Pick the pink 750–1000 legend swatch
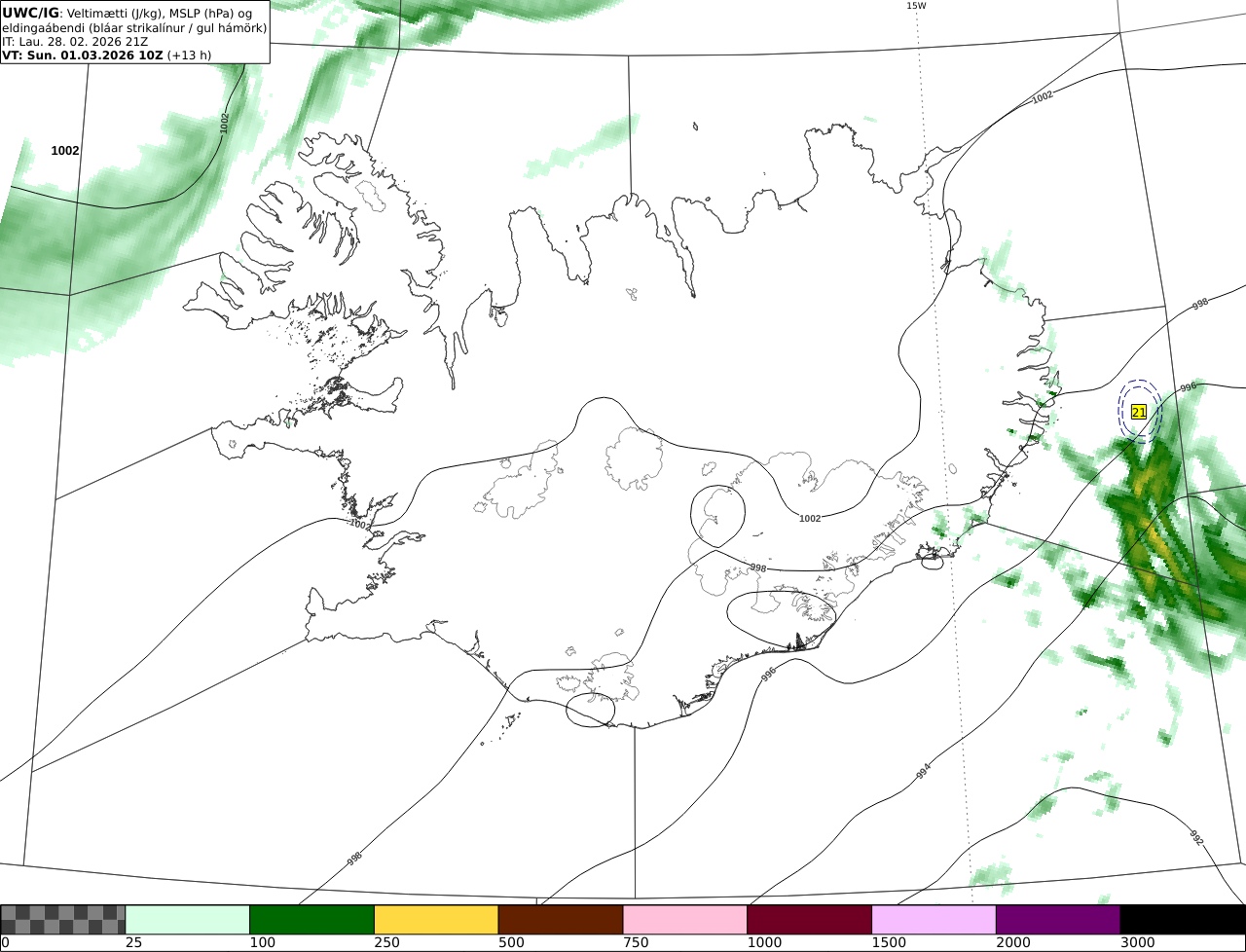This screenshot has height=952, width=1246. click(685, 920)
